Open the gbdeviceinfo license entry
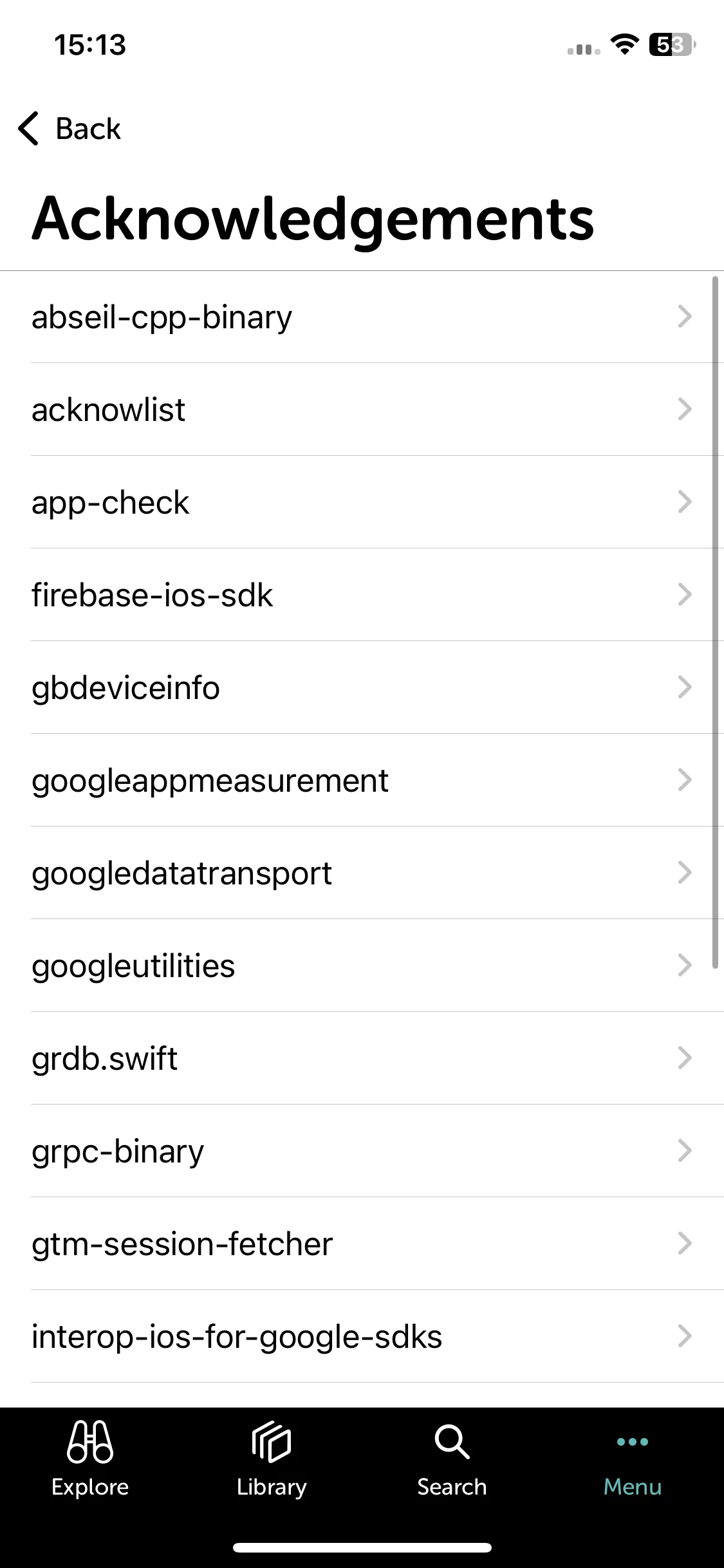724x1568 pixels. click(362, 687)
